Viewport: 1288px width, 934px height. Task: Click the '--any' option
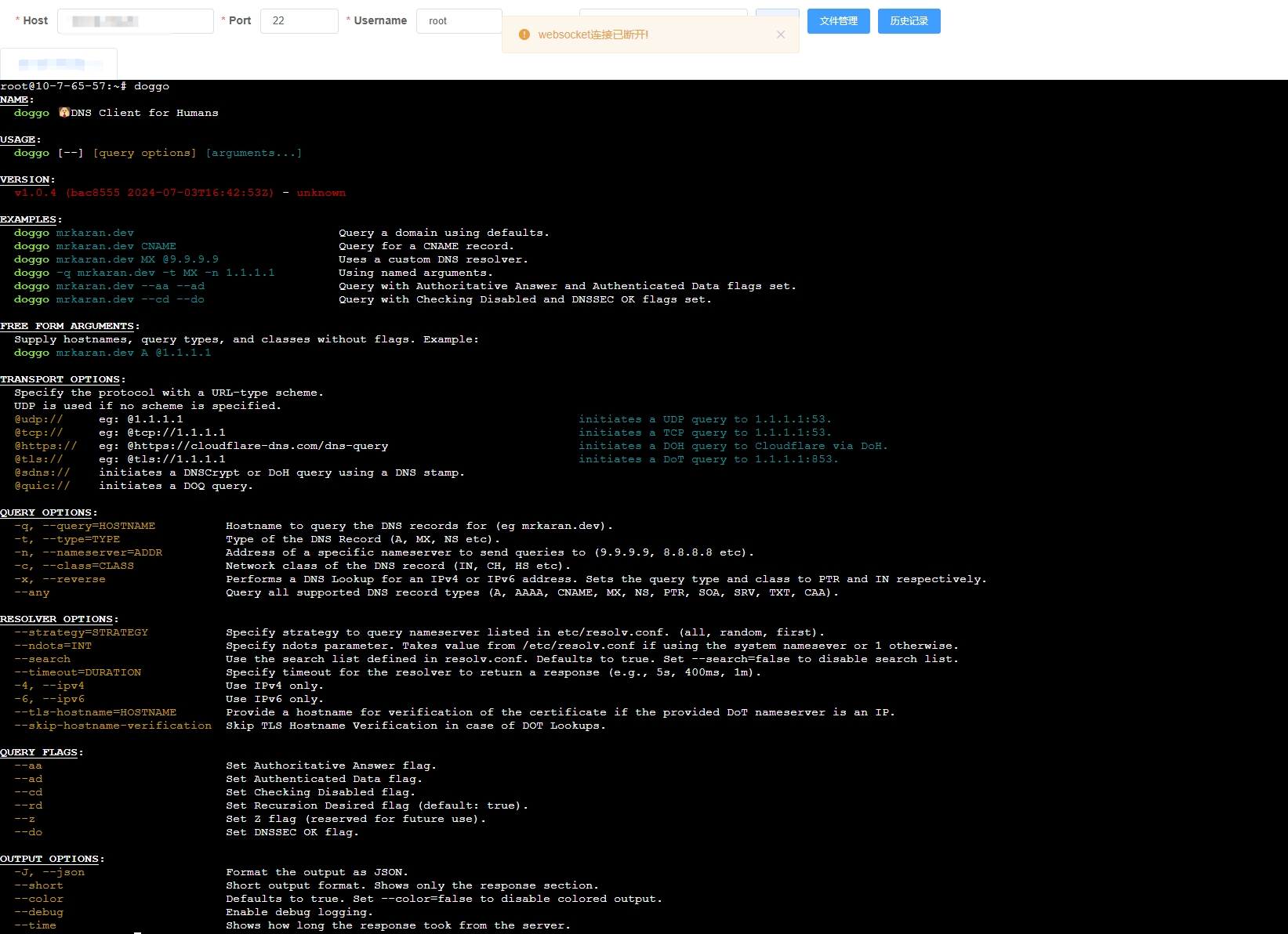(x=31, y=592)
